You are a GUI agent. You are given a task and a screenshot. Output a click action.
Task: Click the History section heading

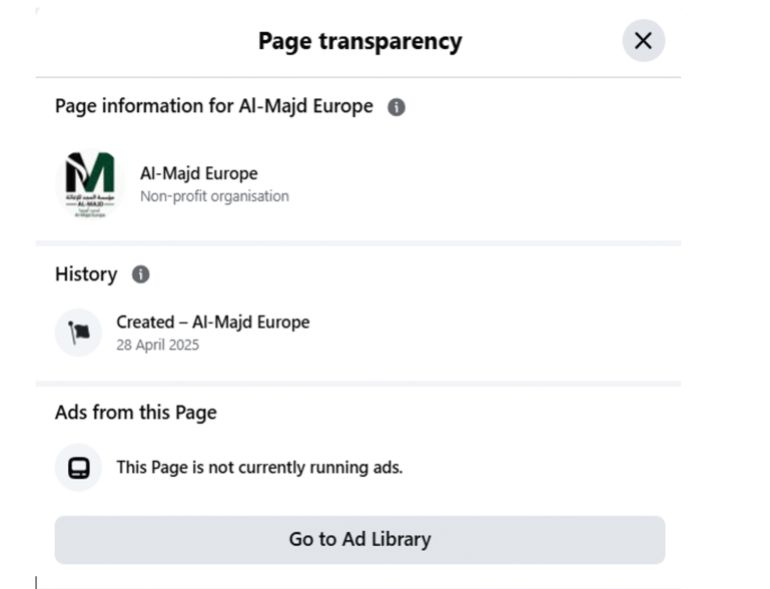point(86,274)
